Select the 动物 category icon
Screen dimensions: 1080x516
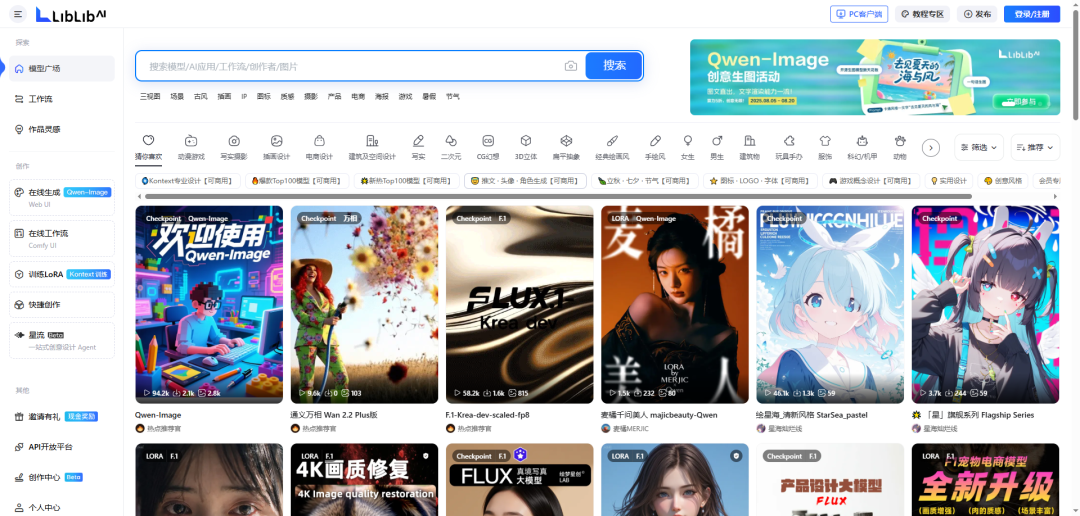pos(900,141)
